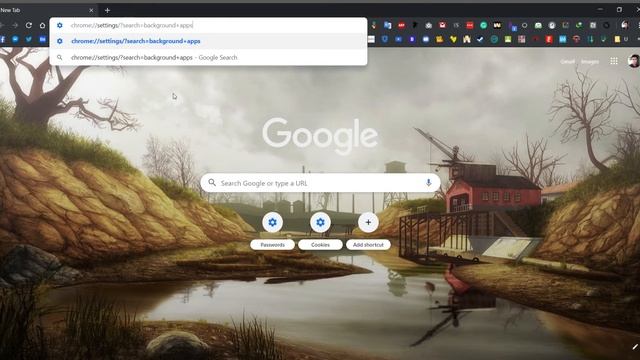Open the red ABP Adblock Plus extension
The width and height of the screenshot is (640, 360).
coord(401,25)
